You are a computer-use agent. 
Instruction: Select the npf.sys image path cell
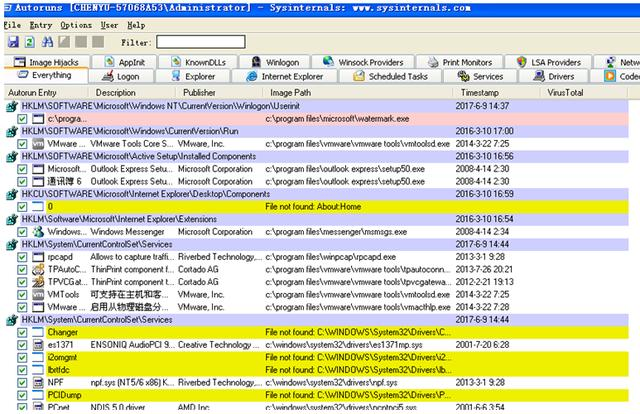tap(331, 383)
